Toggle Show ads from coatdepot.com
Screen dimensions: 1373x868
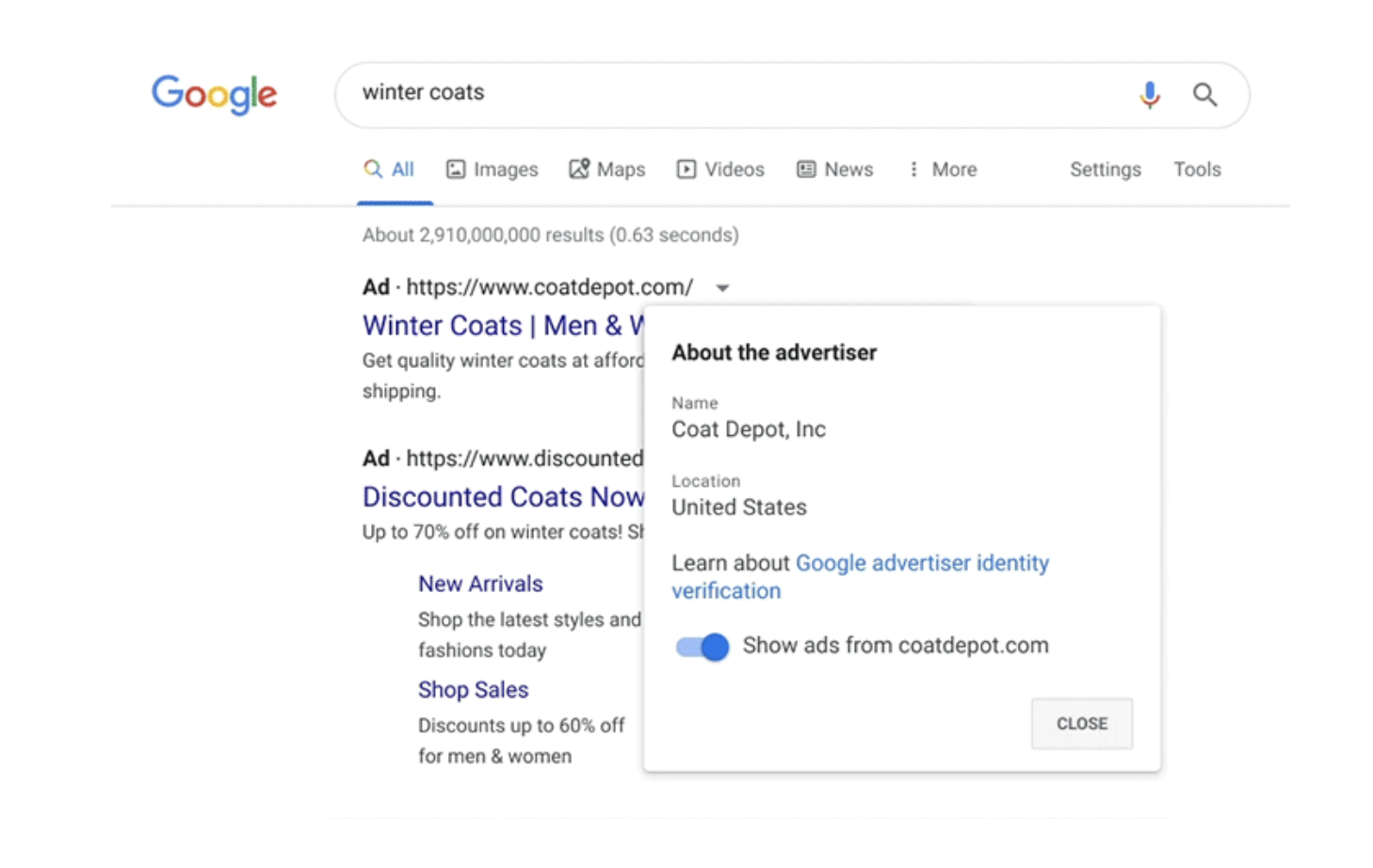pos(702,647)
